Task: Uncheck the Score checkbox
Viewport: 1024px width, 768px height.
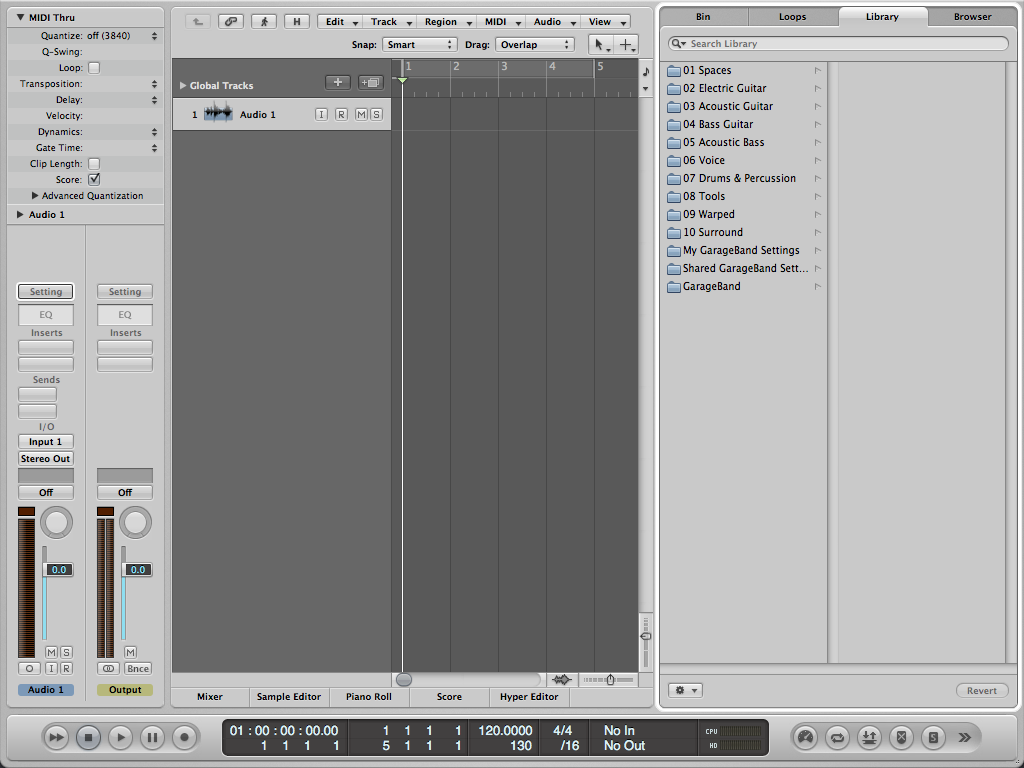Action: [x=94, y=180]
